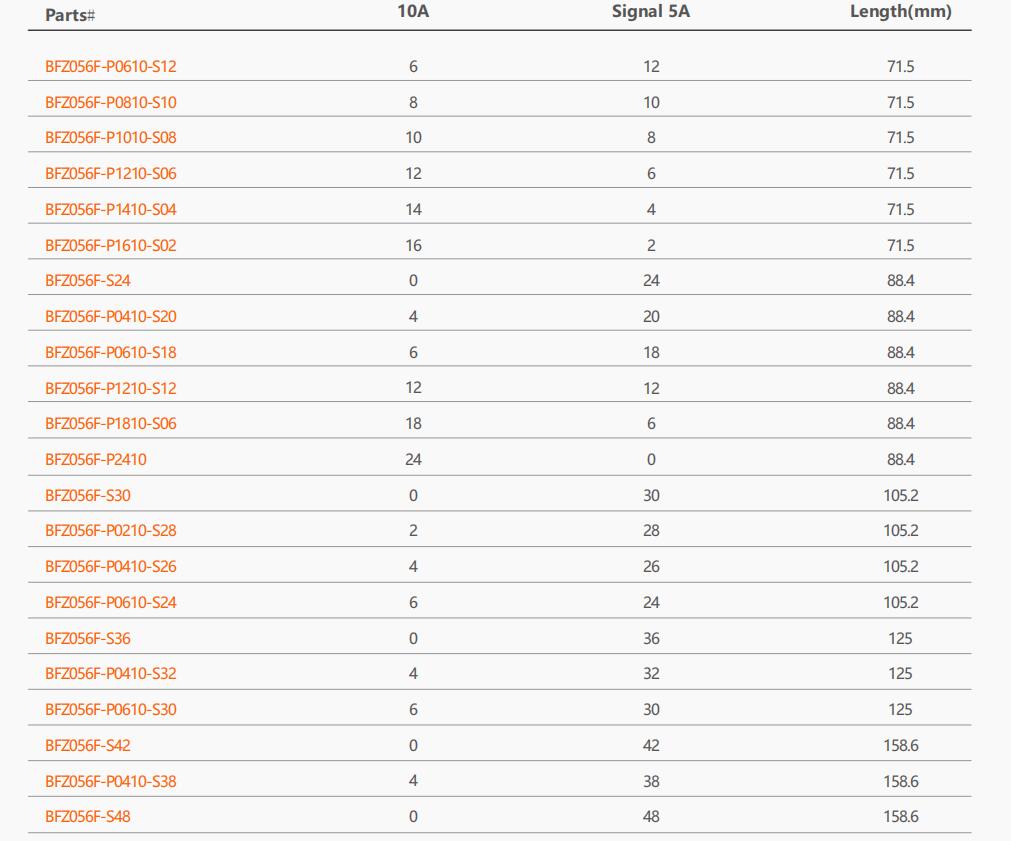Click part number BFZ056F-P1410-S04
The image size is (1011, 841).
click(110, 210)
